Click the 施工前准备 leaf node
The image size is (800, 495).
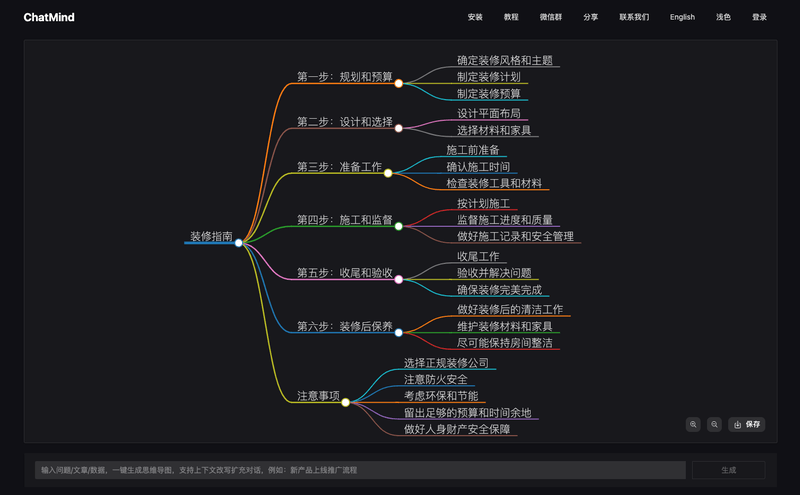(473, 150)
